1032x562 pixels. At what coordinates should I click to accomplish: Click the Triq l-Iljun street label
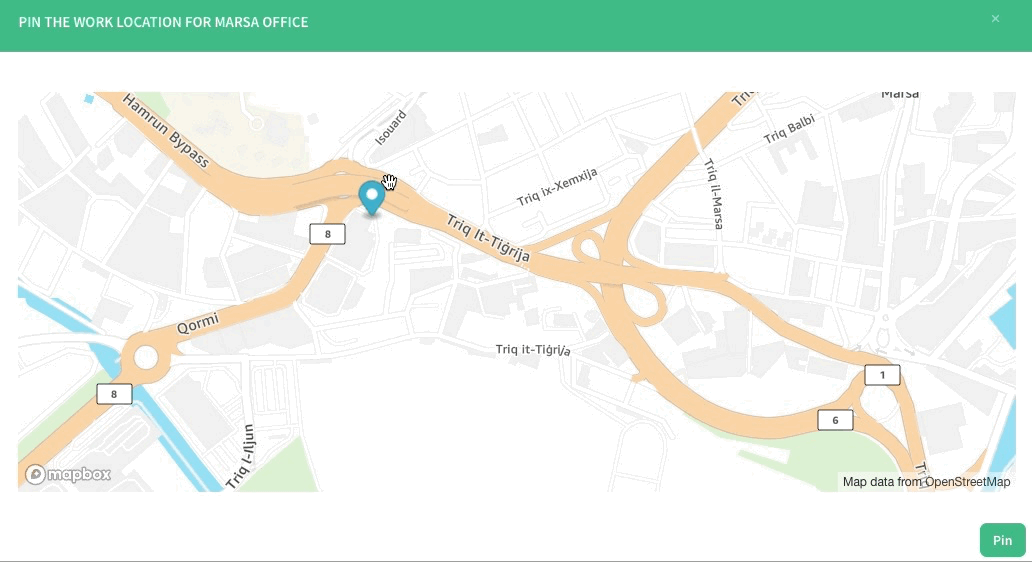pyautogui.click(x=242, y=456)
